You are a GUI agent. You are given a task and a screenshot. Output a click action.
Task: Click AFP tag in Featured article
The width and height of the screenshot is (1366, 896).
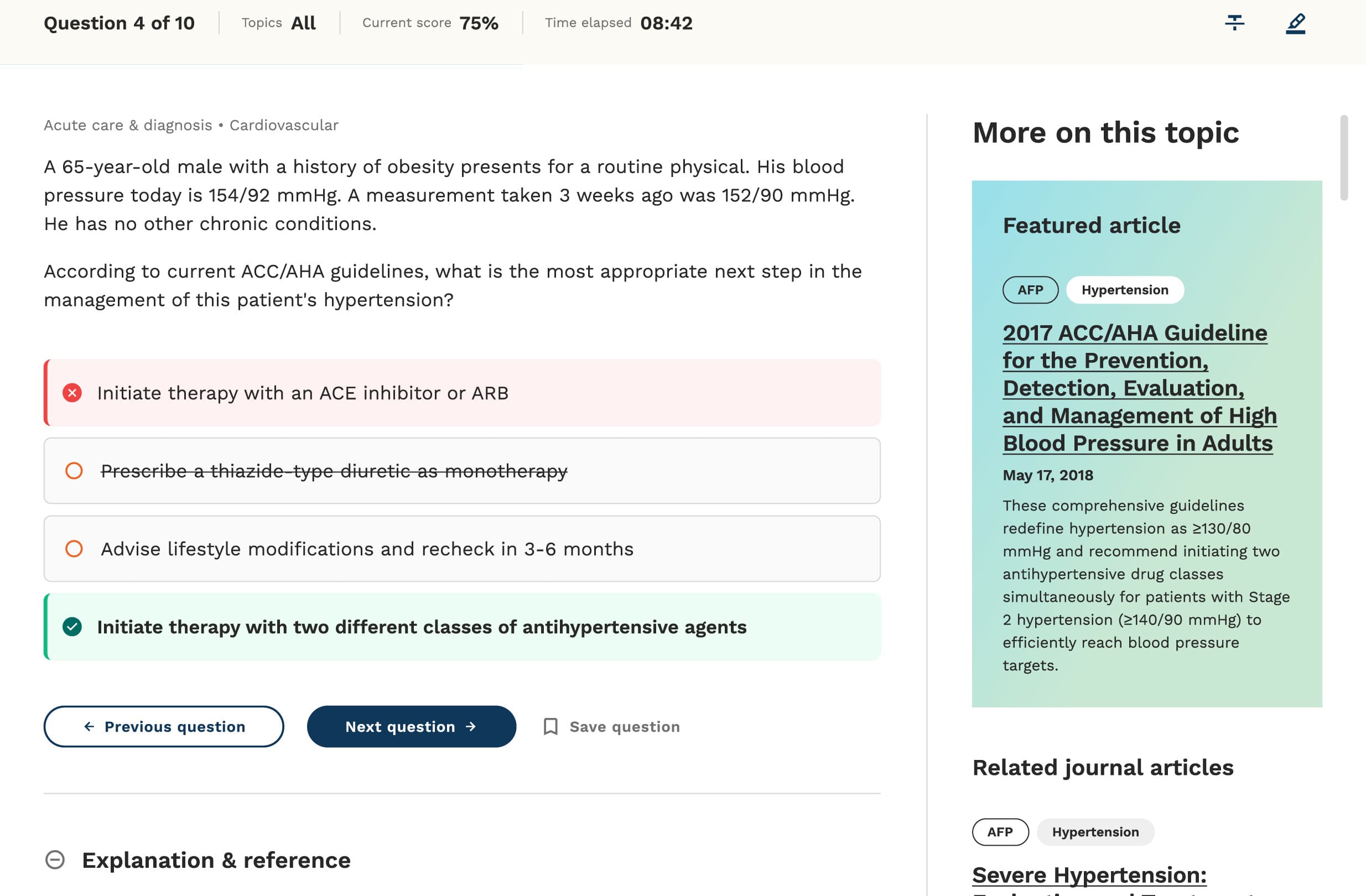(1030, 290)
